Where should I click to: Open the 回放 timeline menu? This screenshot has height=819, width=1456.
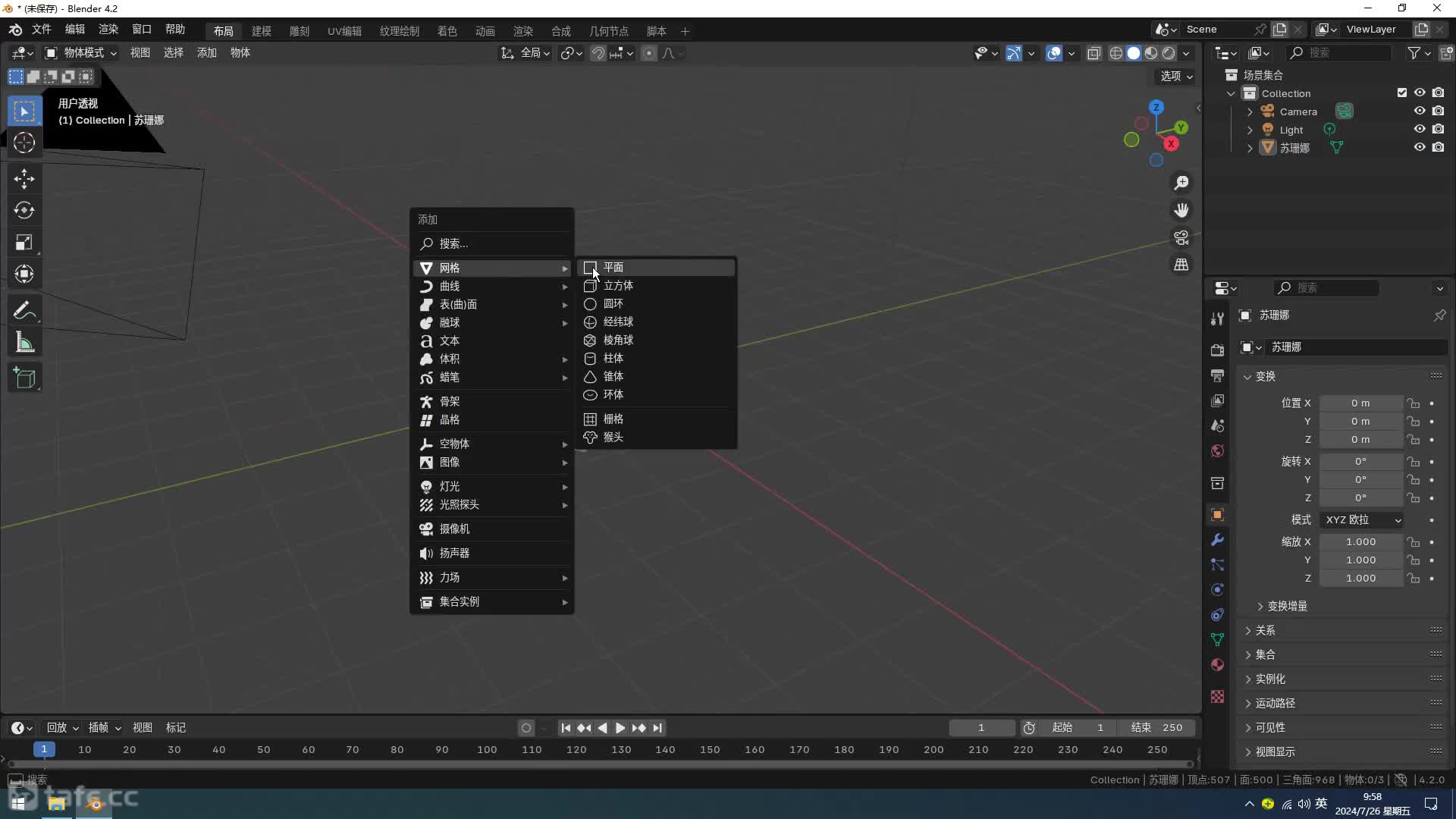(62, 728)
